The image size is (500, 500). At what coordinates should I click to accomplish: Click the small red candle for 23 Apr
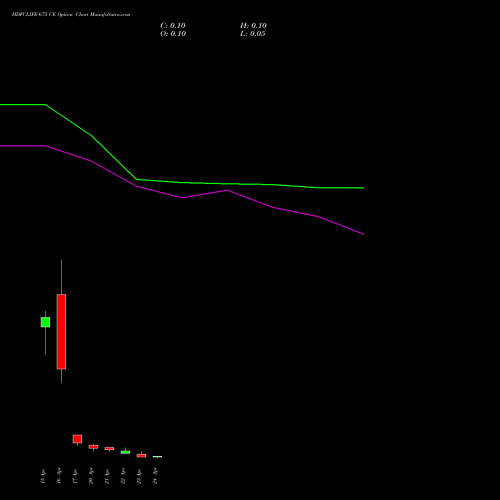coord(141,455)
